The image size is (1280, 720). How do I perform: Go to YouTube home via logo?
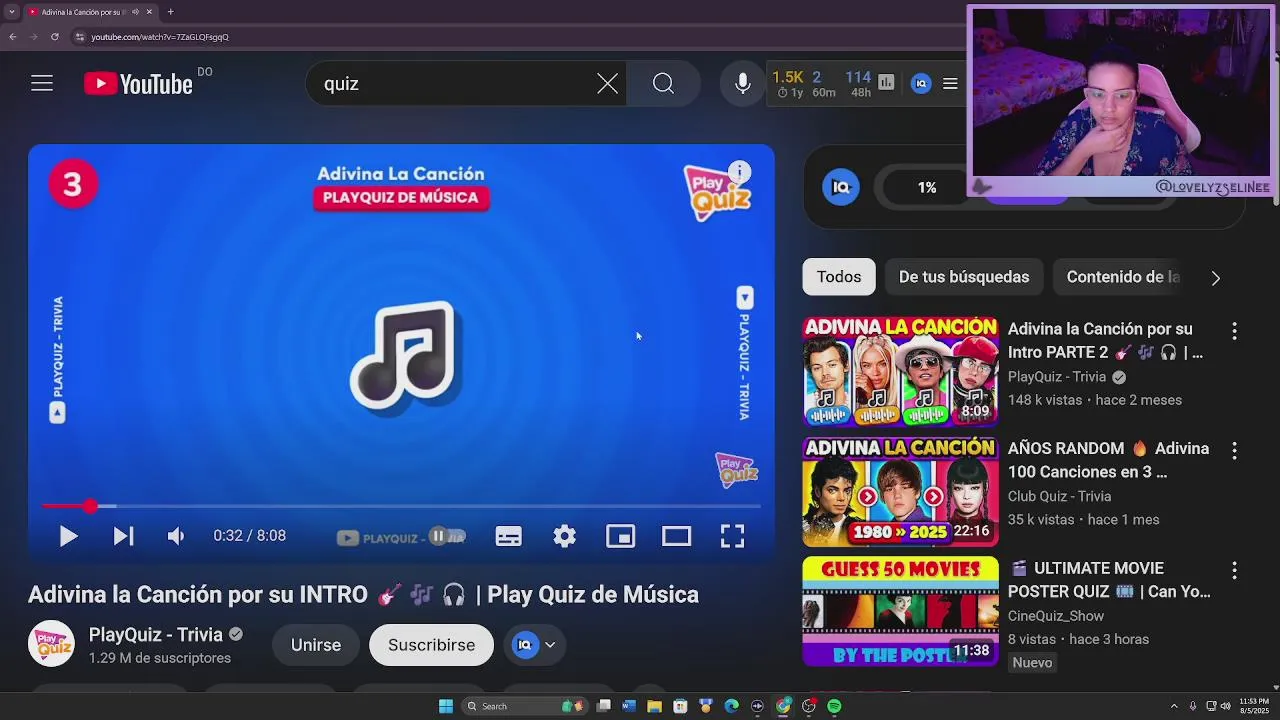[138, 84]
